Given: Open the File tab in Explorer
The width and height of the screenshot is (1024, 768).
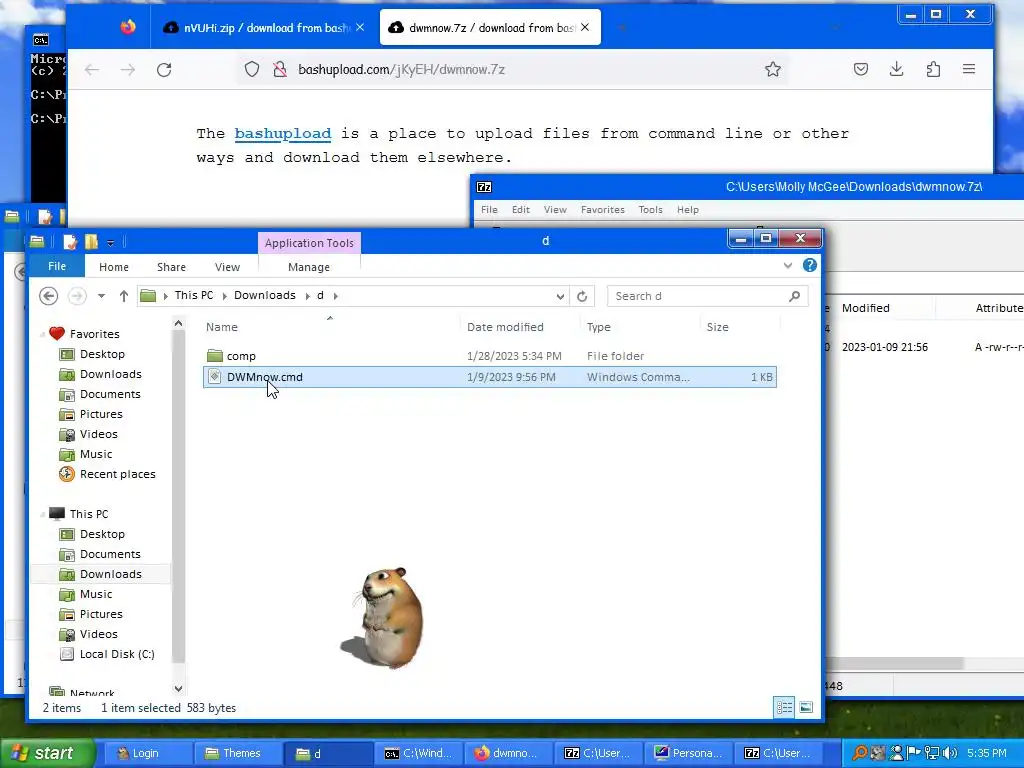Looking at the screenshot, I should point(57,266).
